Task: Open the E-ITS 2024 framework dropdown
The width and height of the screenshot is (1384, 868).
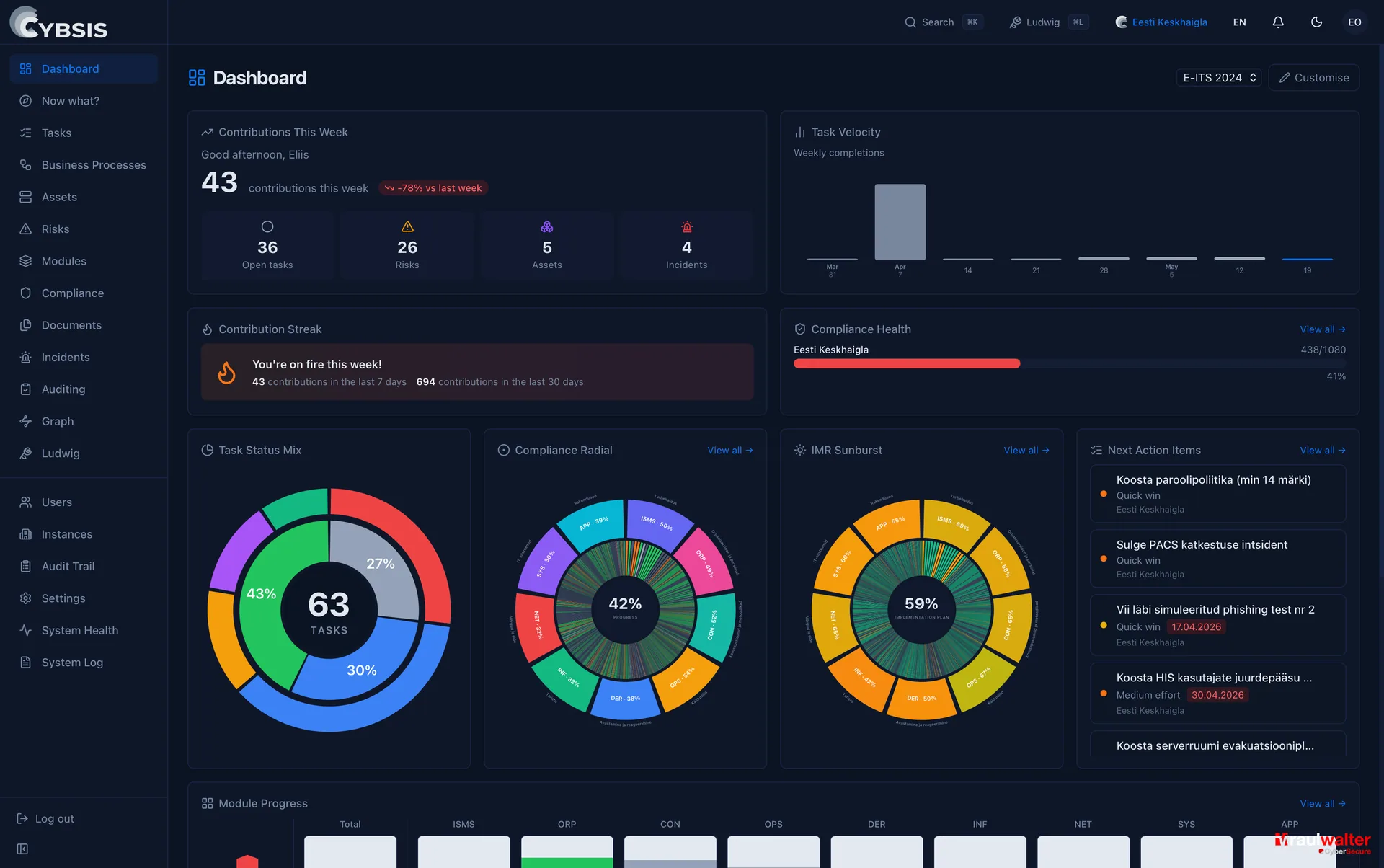Action: 1219,78
